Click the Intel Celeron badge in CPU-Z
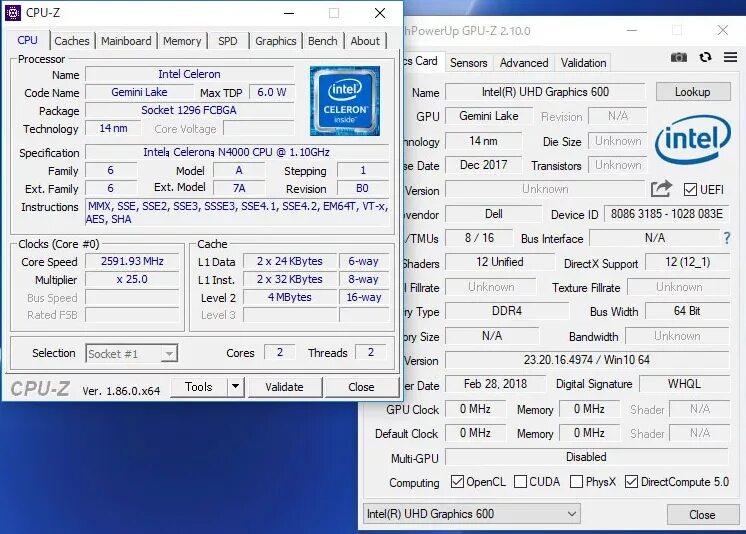This screenshot has width=746, height=534. 344,101
